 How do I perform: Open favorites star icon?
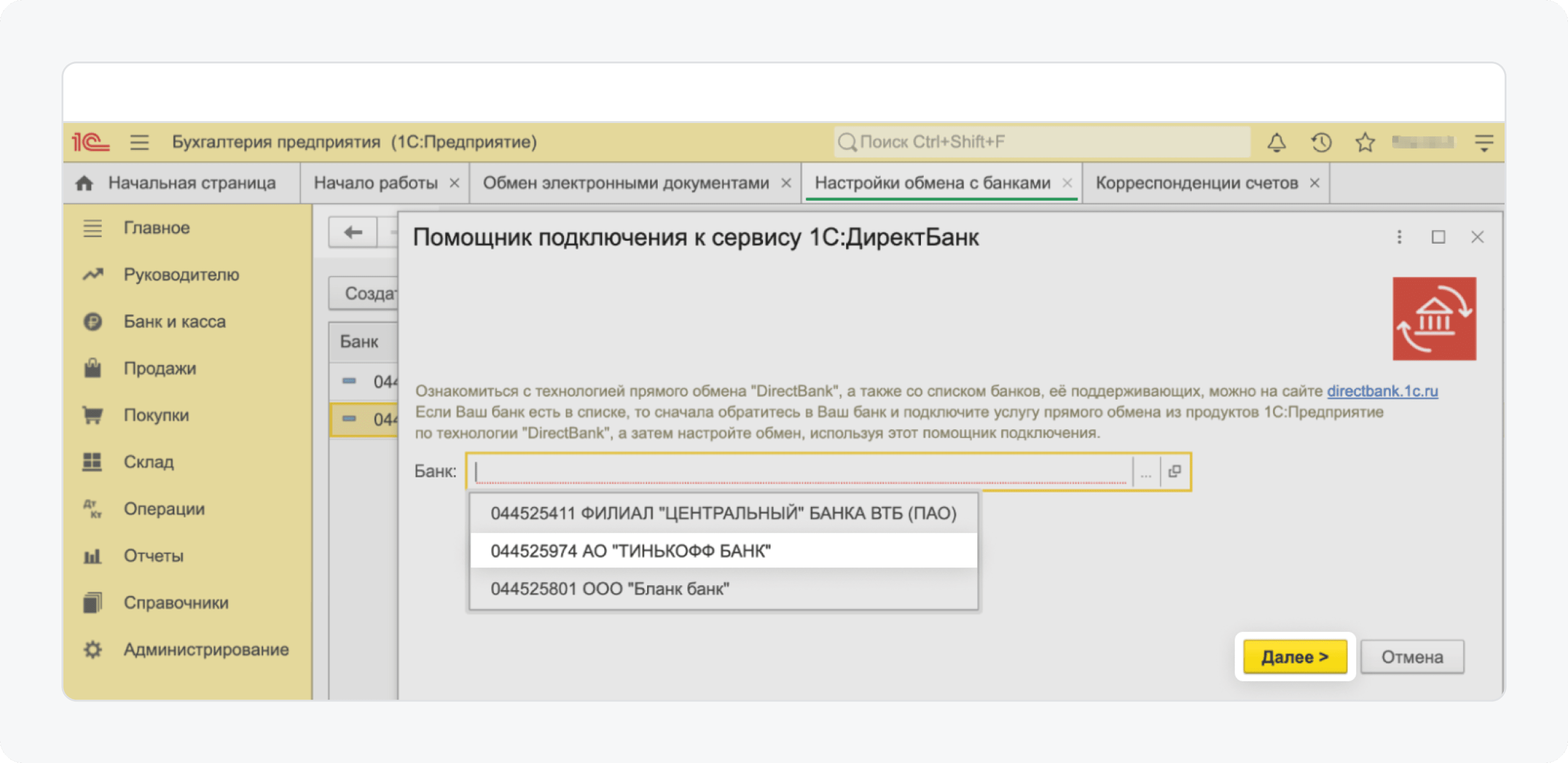pos(1365,143)
